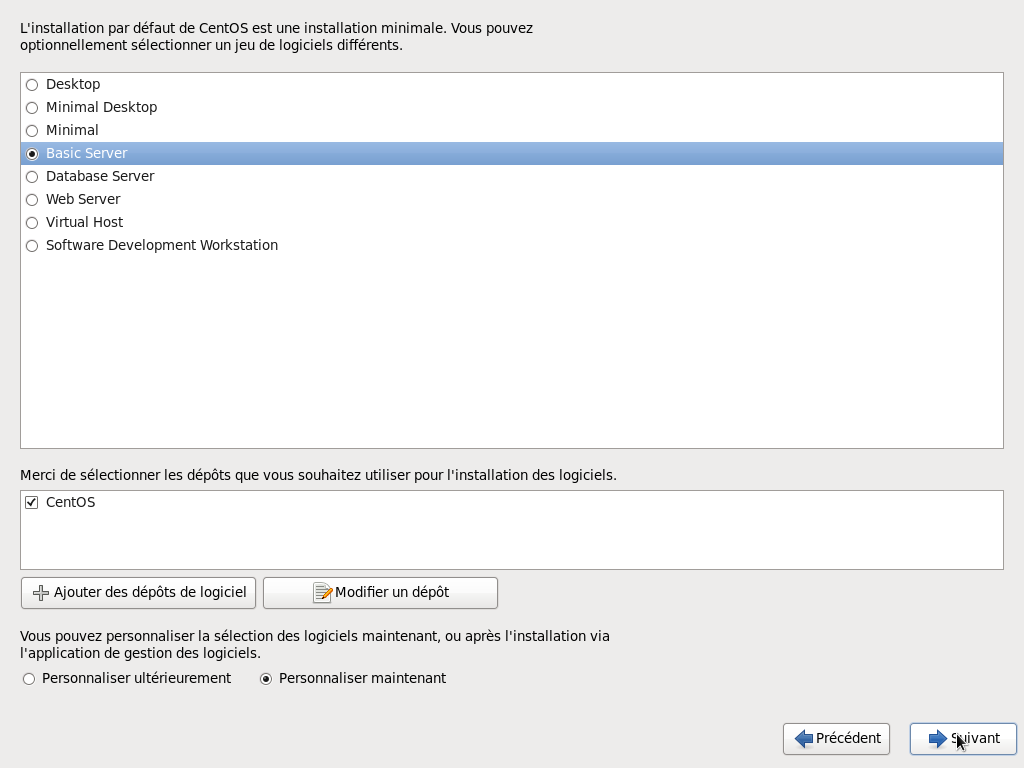Select the Desktop installation option
This screenshot has height=768, width=1024.
(x=32, y=85)
